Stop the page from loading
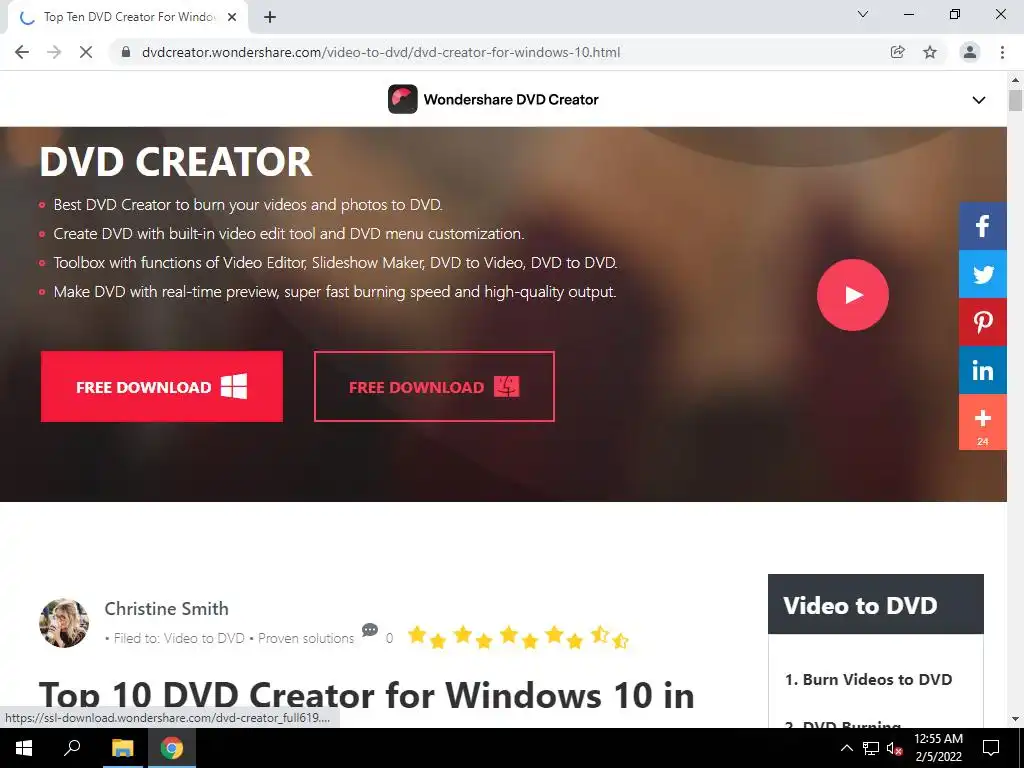The height and width of the screenshot is (768, 1024). click(86, 52)
